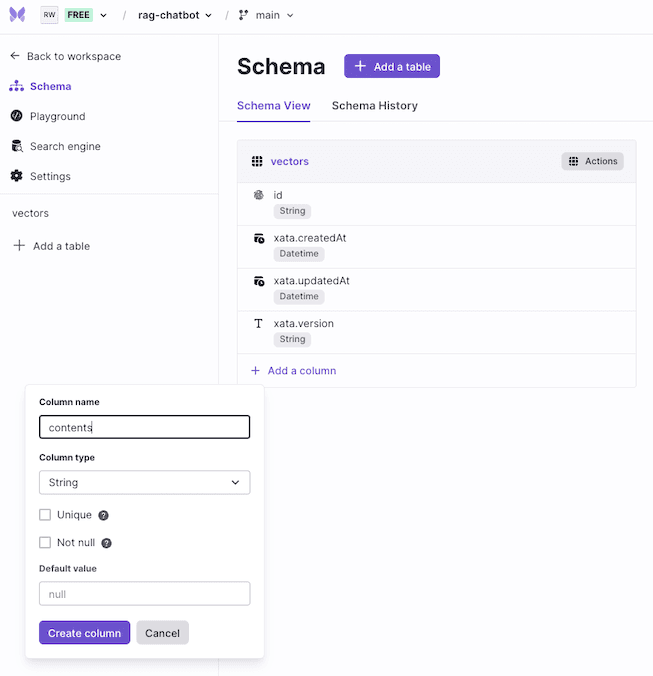Click the Create column button
The image size is (653, 676).
point(84,633)
